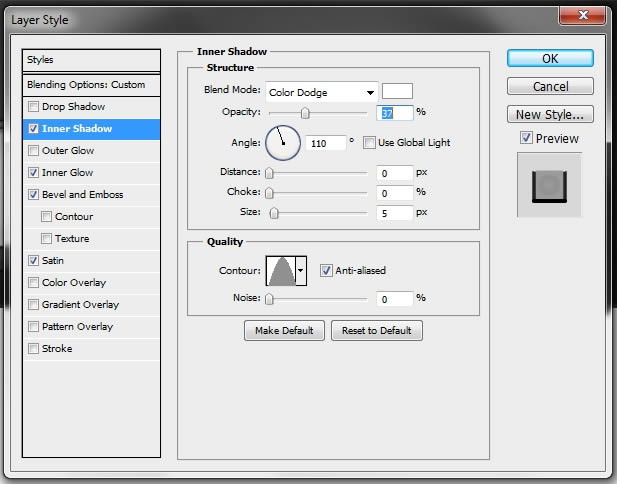Select Blending Options: Custom
Image resolution: width=617 pixels, height=484 pixels.
[91, 85]
